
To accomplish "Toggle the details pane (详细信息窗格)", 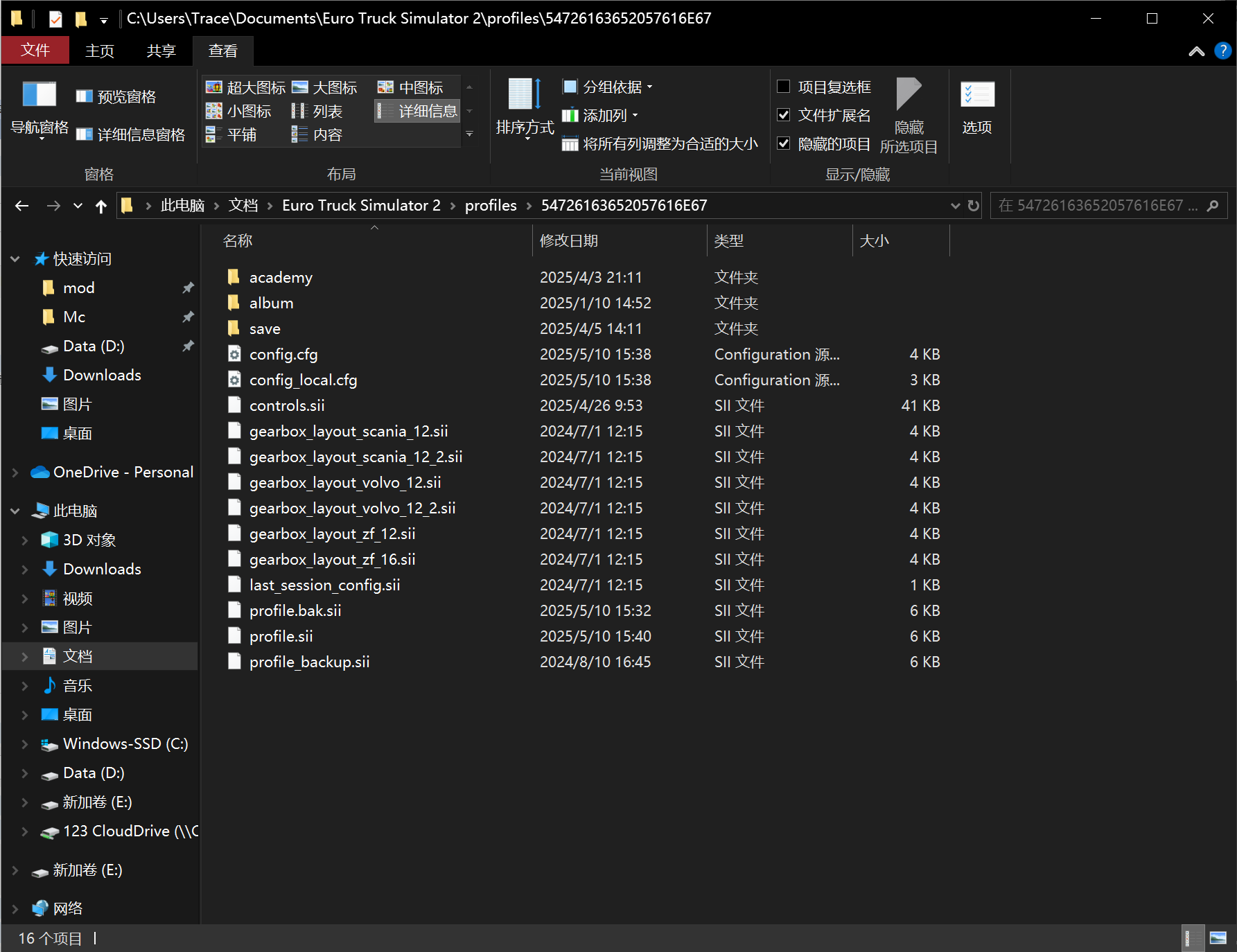I will pyautogui.click(x=130, y=134).
